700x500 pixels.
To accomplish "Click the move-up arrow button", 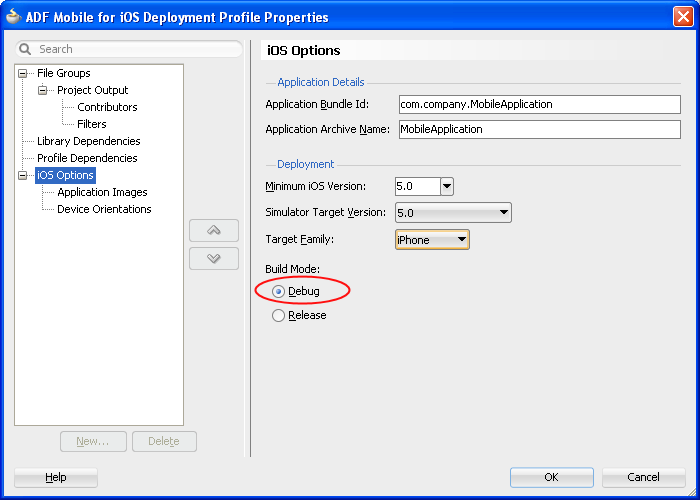I will [x=214, y=230].
